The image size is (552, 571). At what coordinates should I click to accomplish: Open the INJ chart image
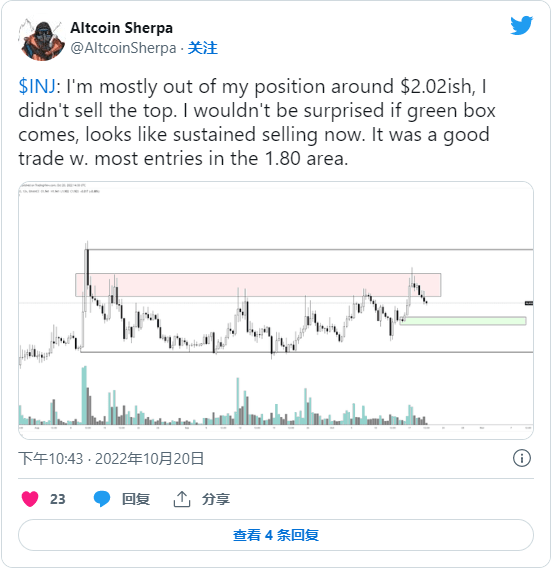[x=276, y=310]
